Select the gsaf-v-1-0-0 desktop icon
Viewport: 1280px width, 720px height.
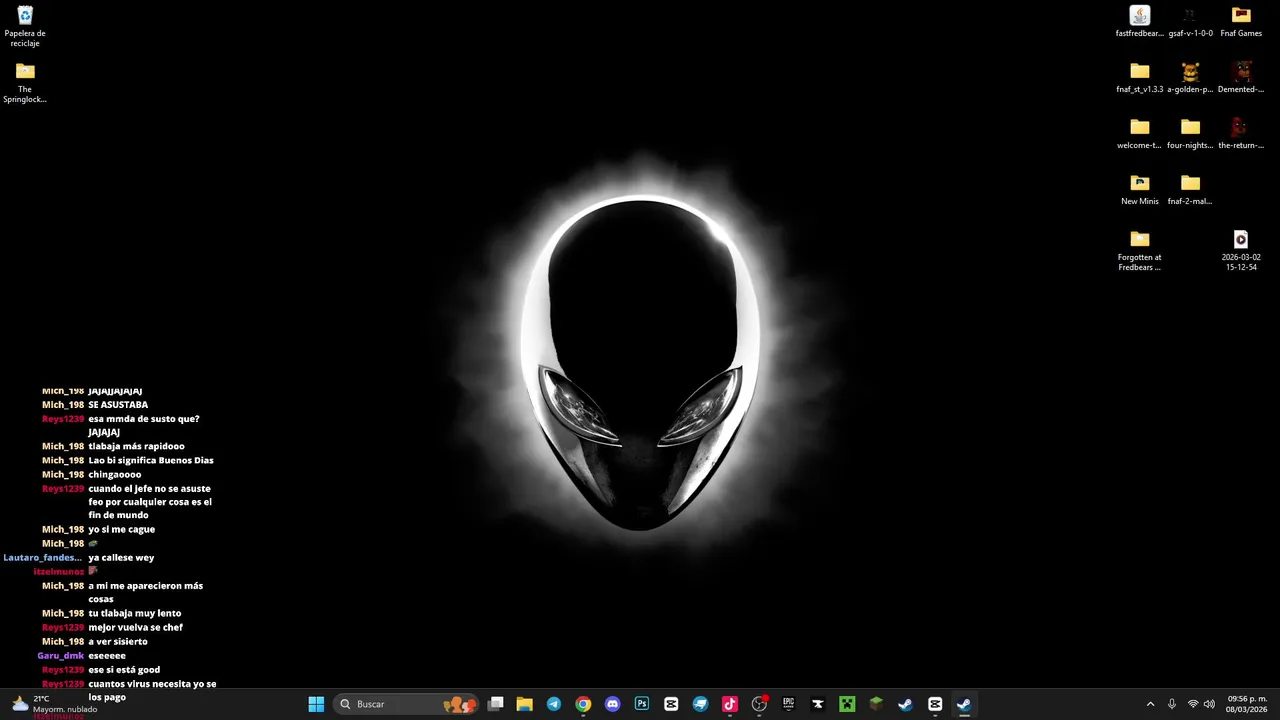coord(1190,21)
